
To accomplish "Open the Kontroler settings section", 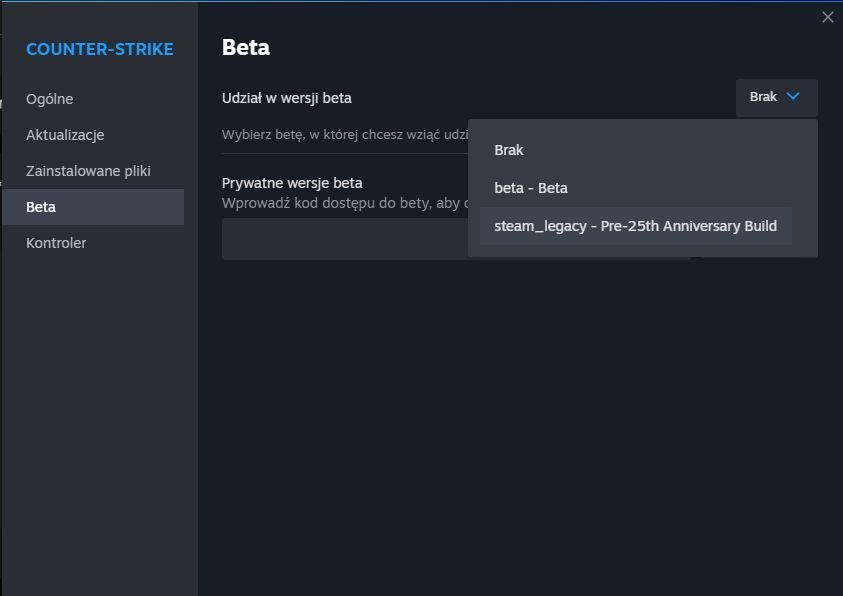I will coord(56,243).
